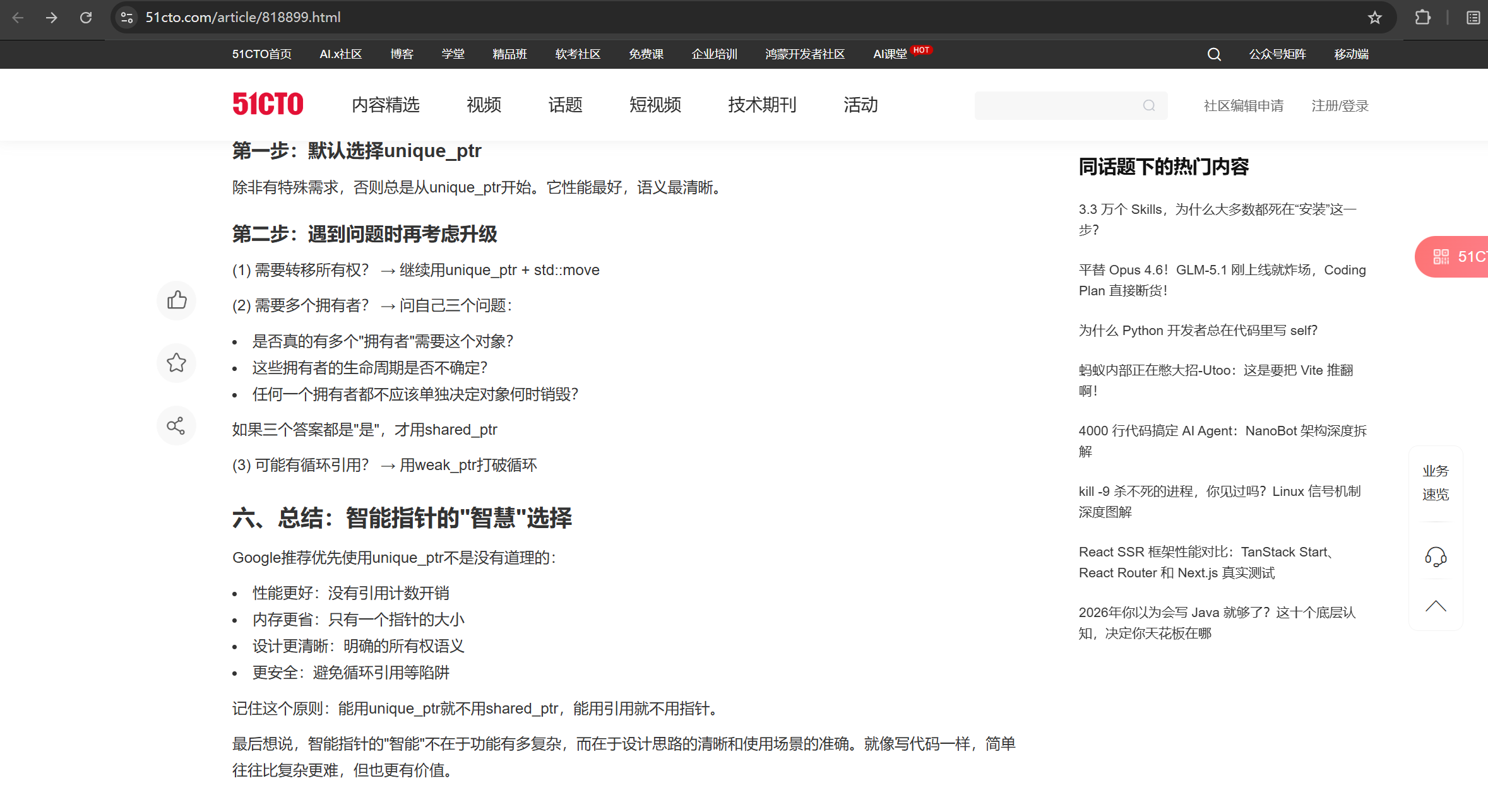1488x812 pixels.
Task: Click 业务速览 side panel button
Action: tap(1435, 483)
